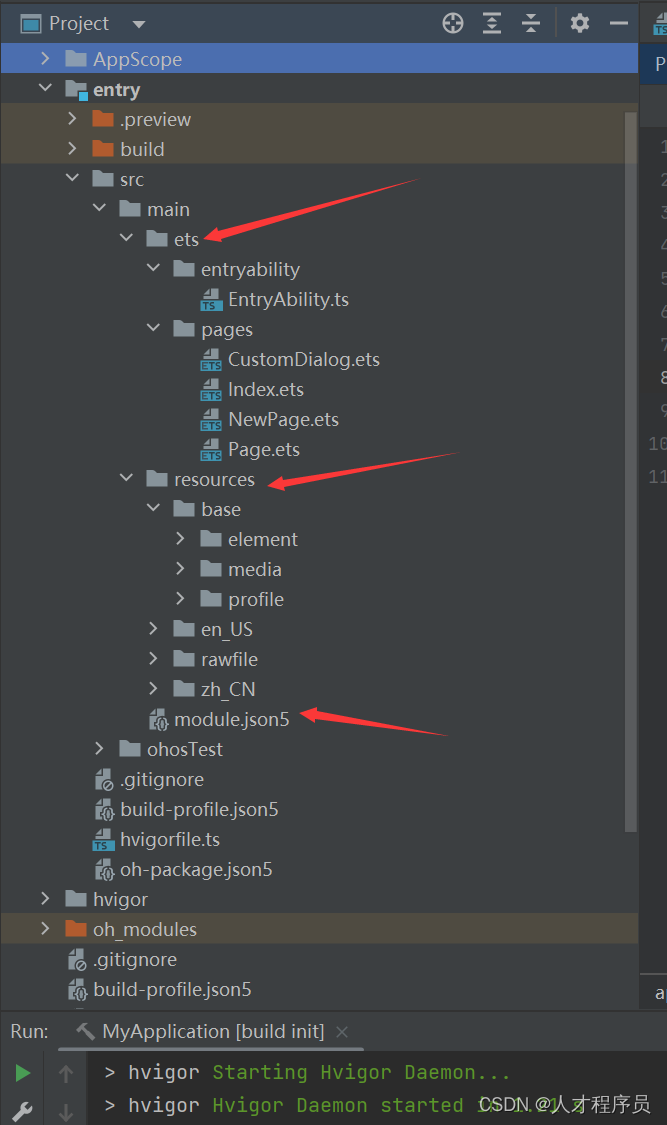Select Index.ets file icon
This screenshot has width=667, height=1125.
211,390
